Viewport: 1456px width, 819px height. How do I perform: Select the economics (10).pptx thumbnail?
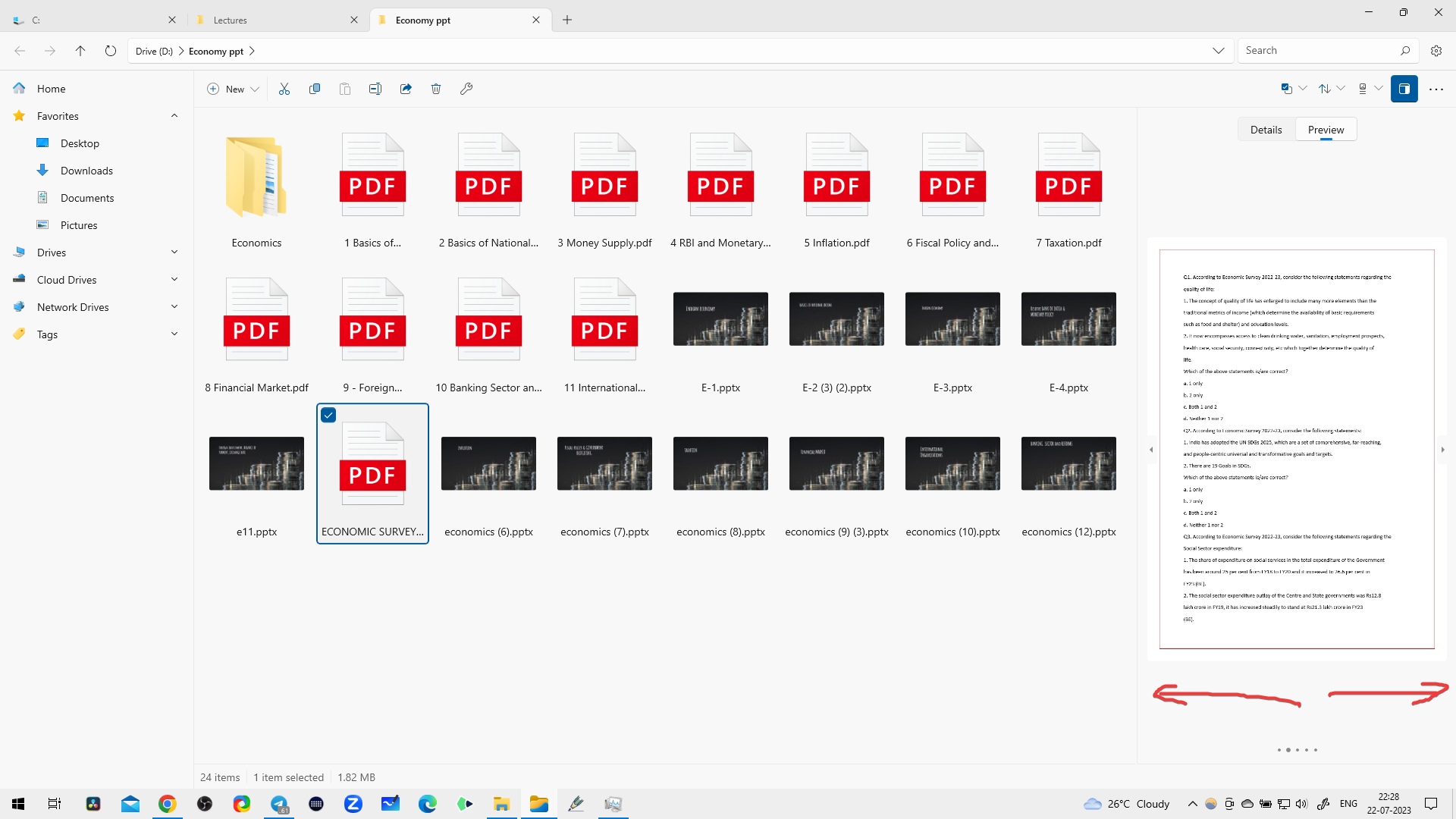(952, 463)
